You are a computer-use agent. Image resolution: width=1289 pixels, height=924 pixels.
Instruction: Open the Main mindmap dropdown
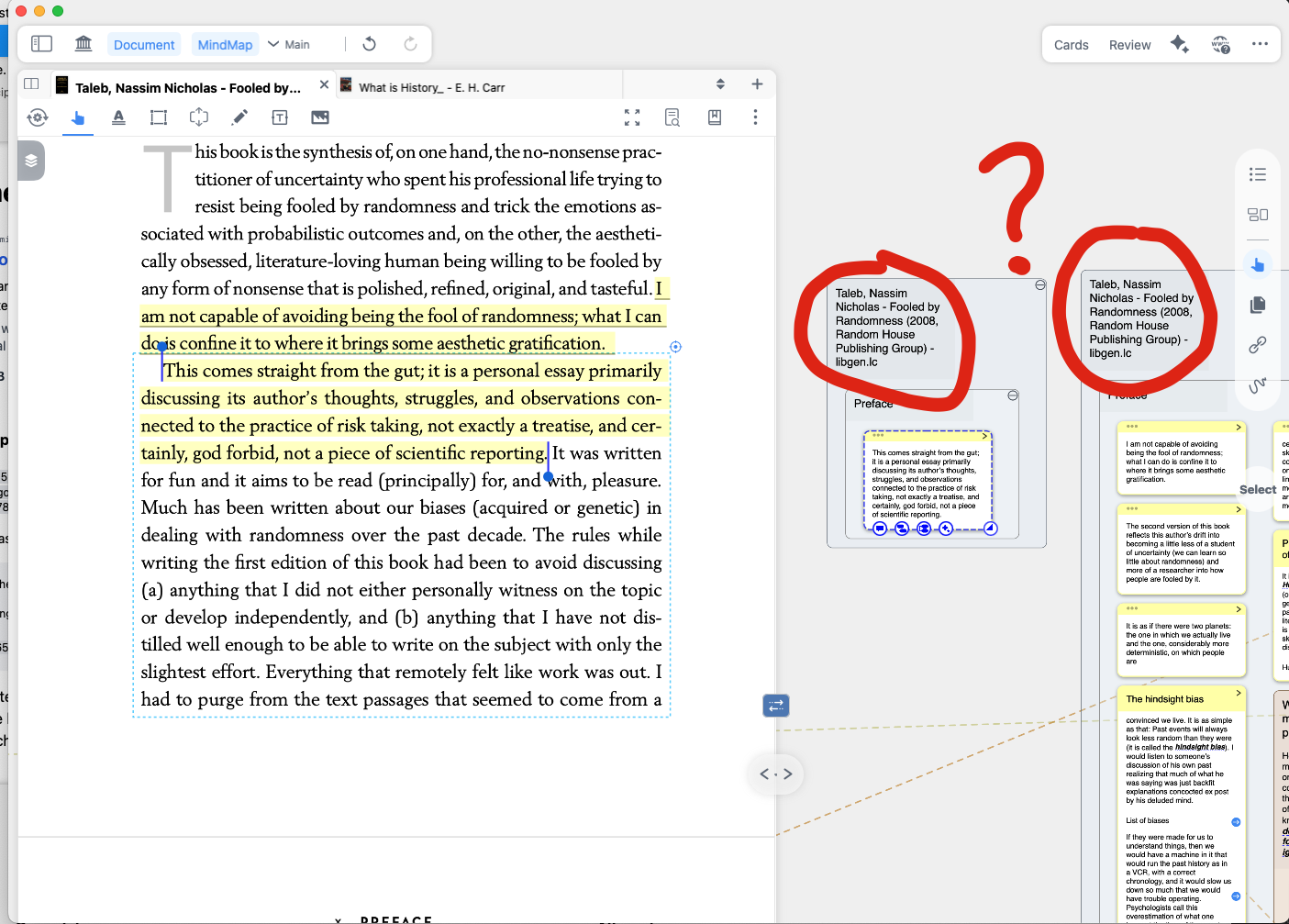(x=289, y=44)
